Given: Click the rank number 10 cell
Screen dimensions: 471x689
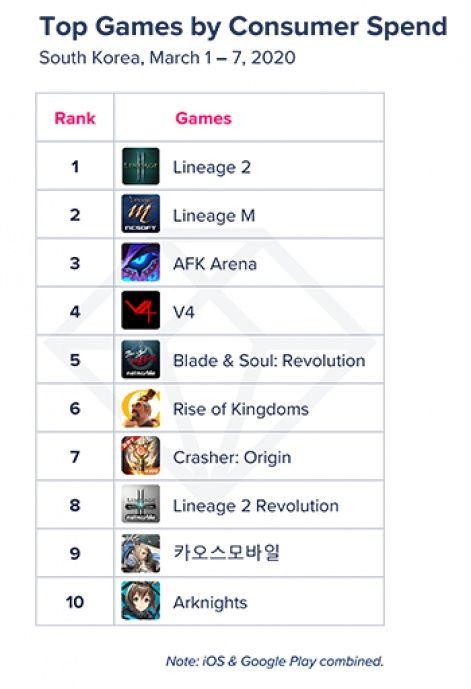Looking at the screenshot, I should click(x=75, y=602).
